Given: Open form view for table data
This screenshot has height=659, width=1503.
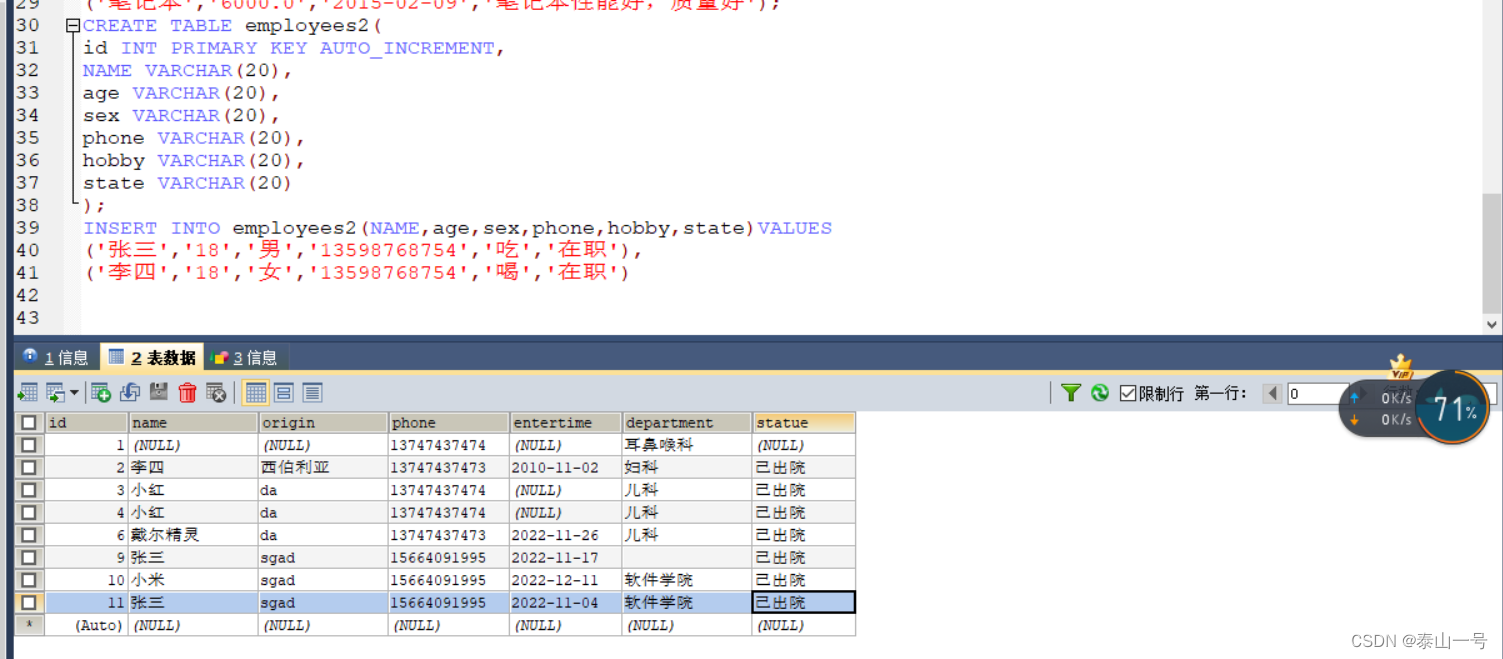Looking at the screenshot, I should (283, 392).
